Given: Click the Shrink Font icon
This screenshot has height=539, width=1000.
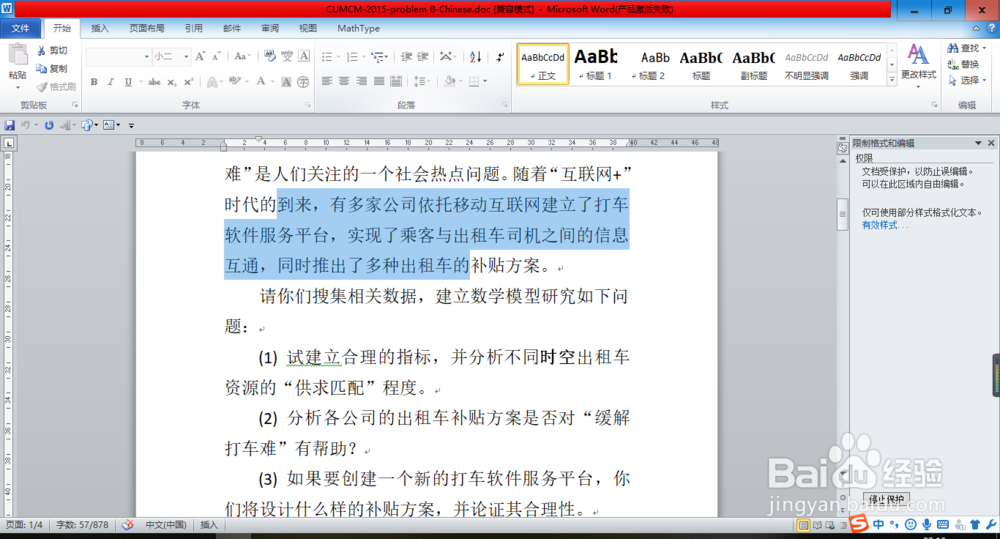Looking at the screenshot, I should point(217,56).
